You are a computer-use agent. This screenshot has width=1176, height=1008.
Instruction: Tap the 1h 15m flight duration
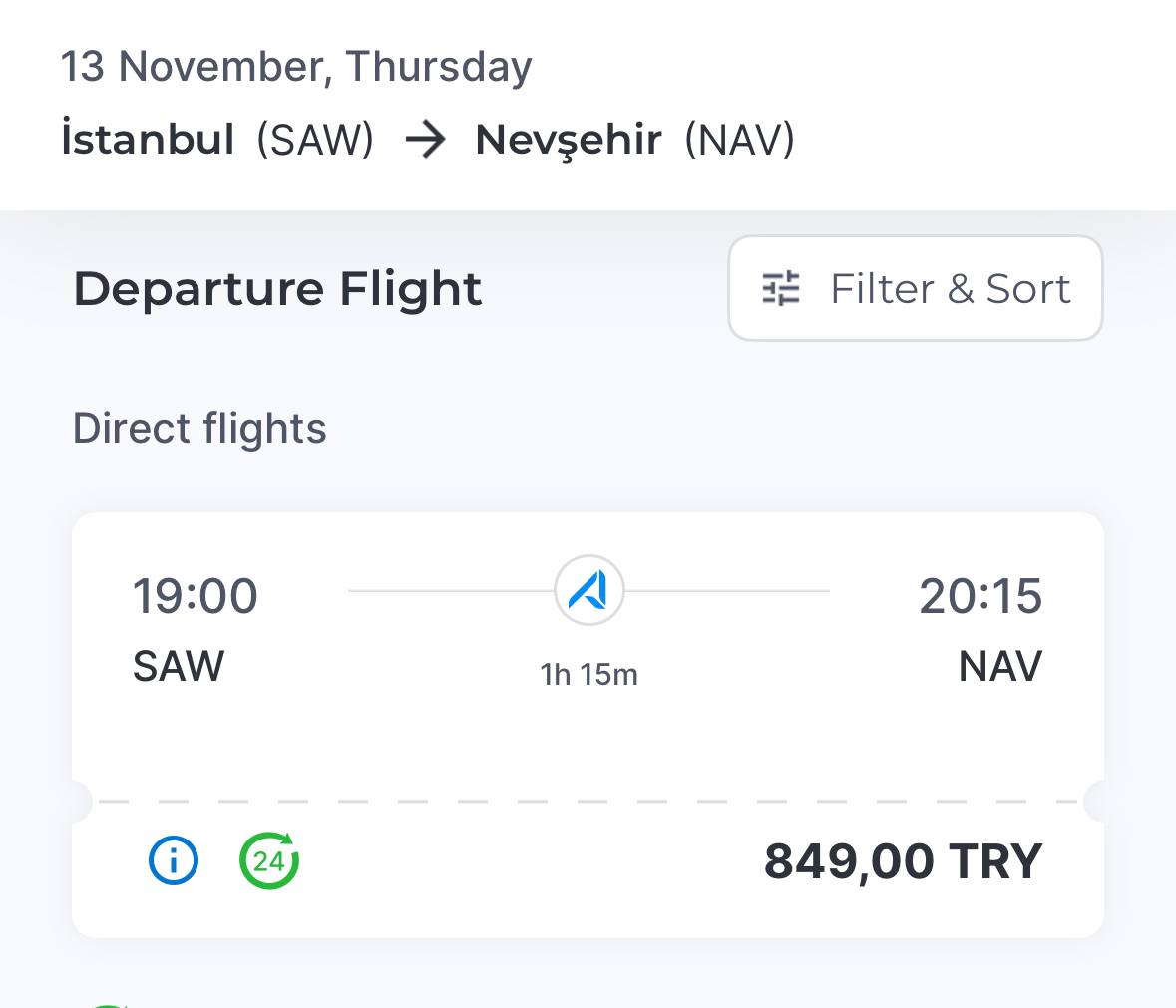click(x=588, y=675)
